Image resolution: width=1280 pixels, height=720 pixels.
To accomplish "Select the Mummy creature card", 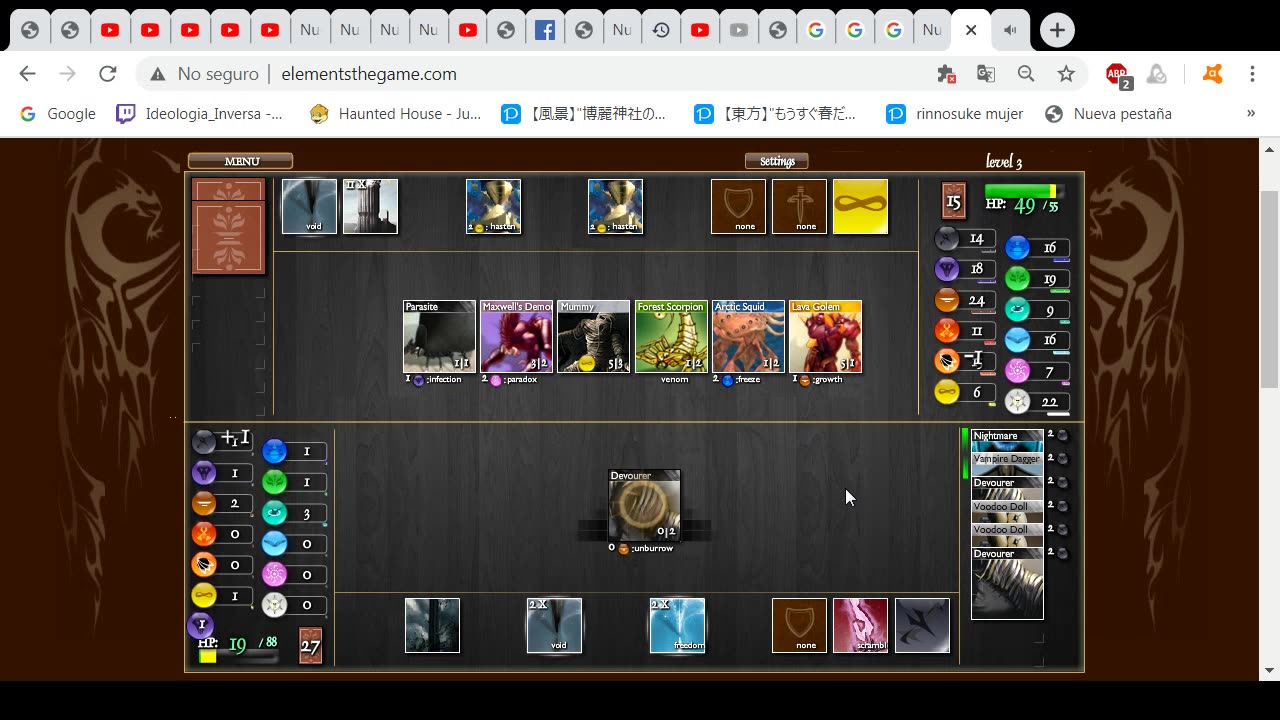I will (x=593, y=337).
